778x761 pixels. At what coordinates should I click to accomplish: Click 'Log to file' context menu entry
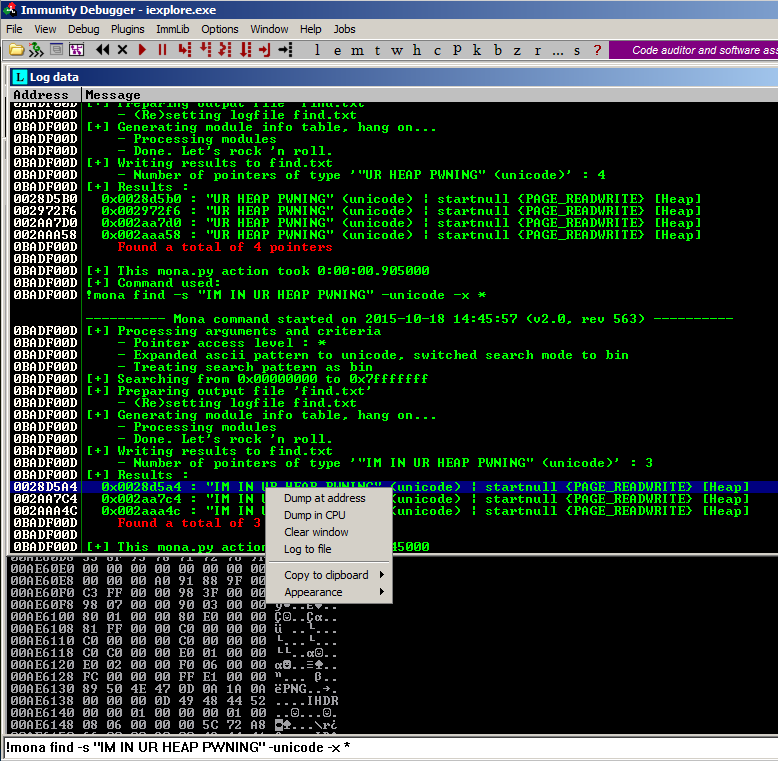coord(308,549)
